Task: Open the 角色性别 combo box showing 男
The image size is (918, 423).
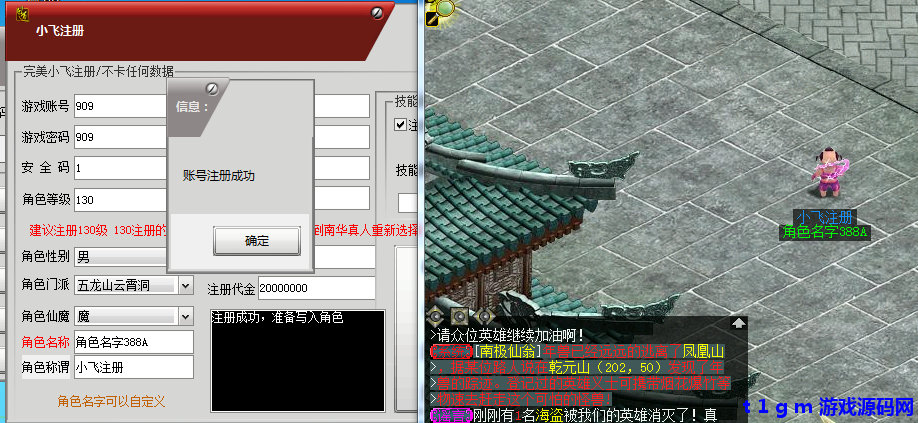Action: tap(120, 257)
